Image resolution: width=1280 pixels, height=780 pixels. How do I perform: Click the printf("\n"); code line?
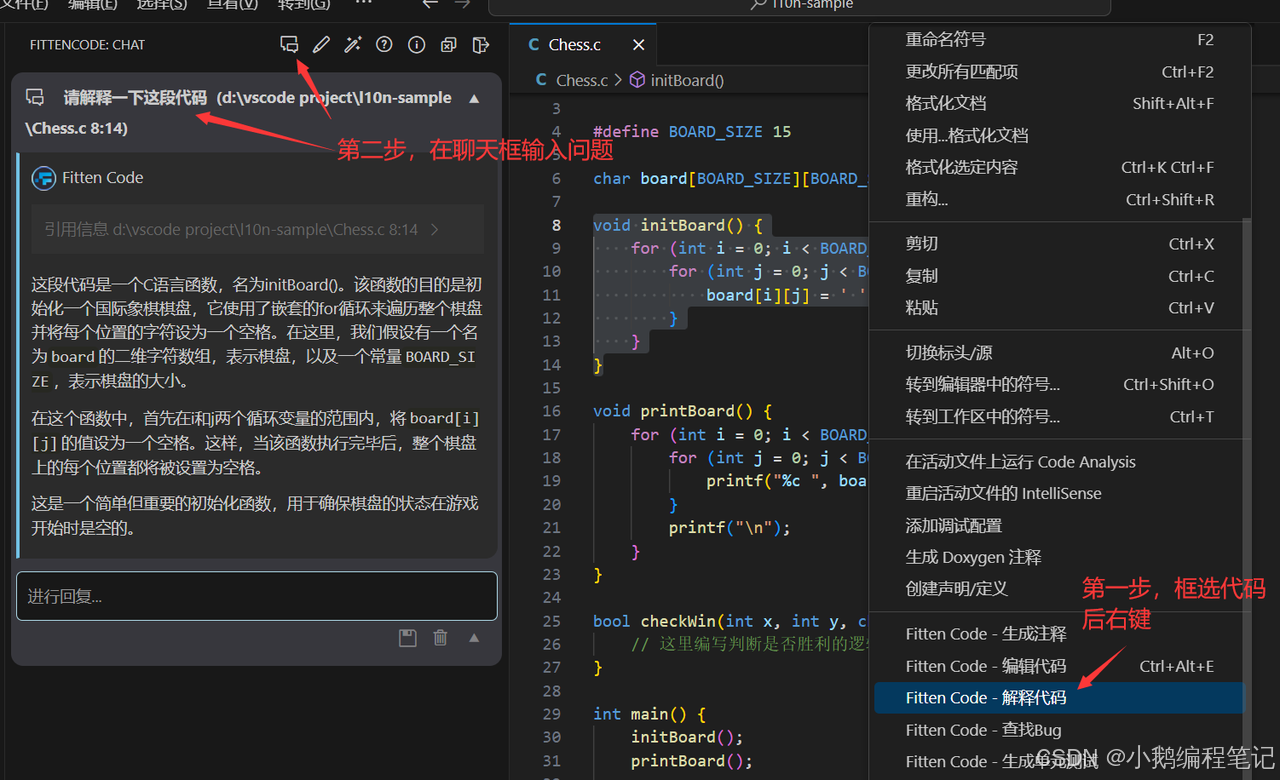730,528
